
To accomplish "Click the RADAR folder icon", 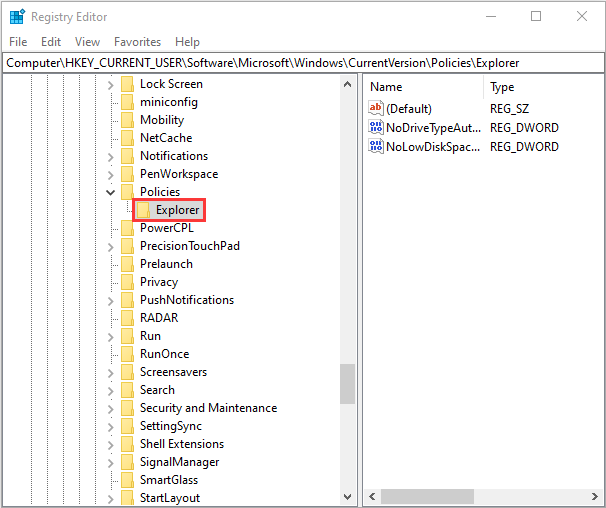I will click(127, 318).
